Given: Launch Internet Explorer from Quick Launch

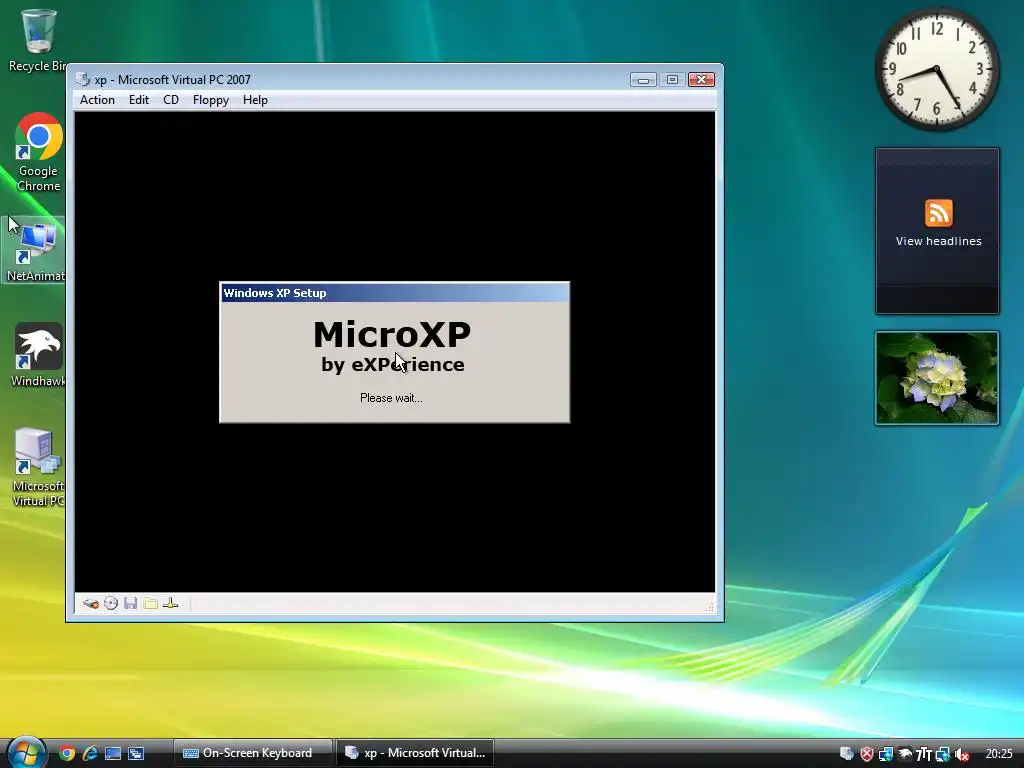Looking at the screenshot, I should tap(89, 753).
